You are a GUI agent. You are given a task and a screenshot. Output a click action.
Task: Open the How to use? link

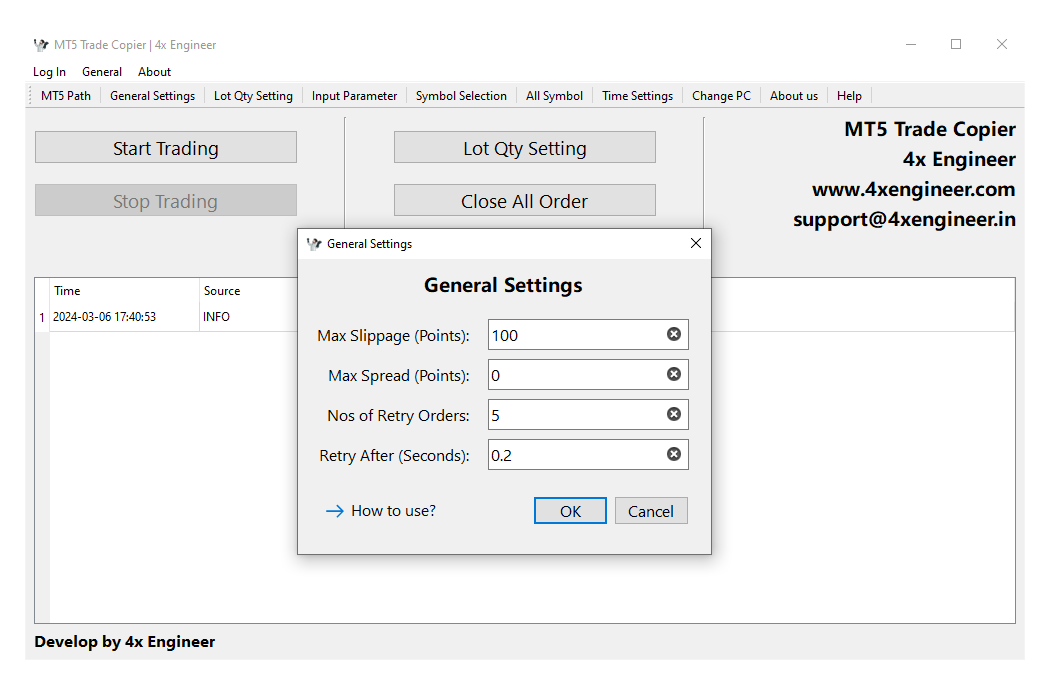click(x=381, y=511)
